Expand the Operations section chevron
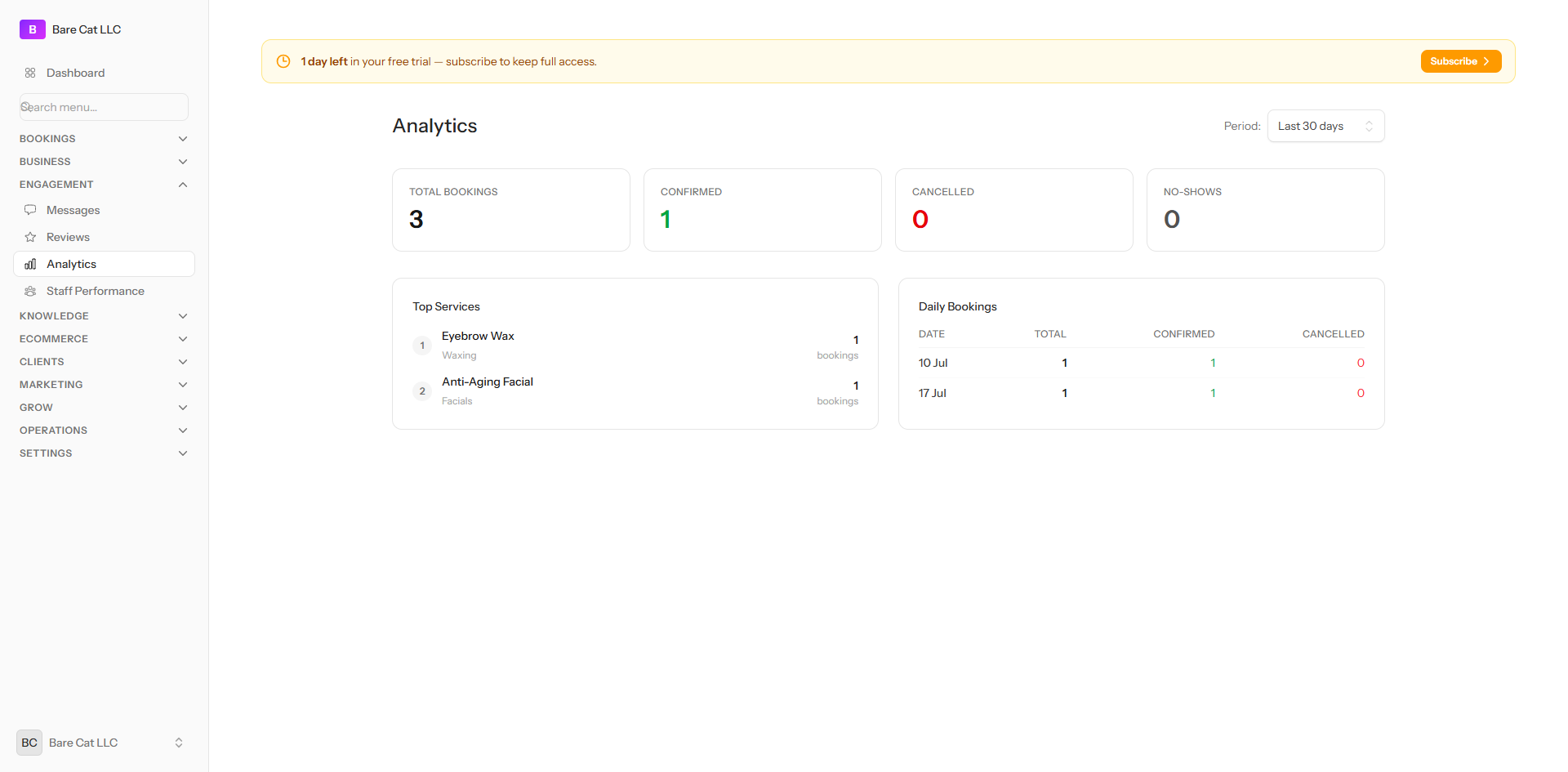Image resolution: width=1568 pixels, height=772 pixels. [183, 431]
